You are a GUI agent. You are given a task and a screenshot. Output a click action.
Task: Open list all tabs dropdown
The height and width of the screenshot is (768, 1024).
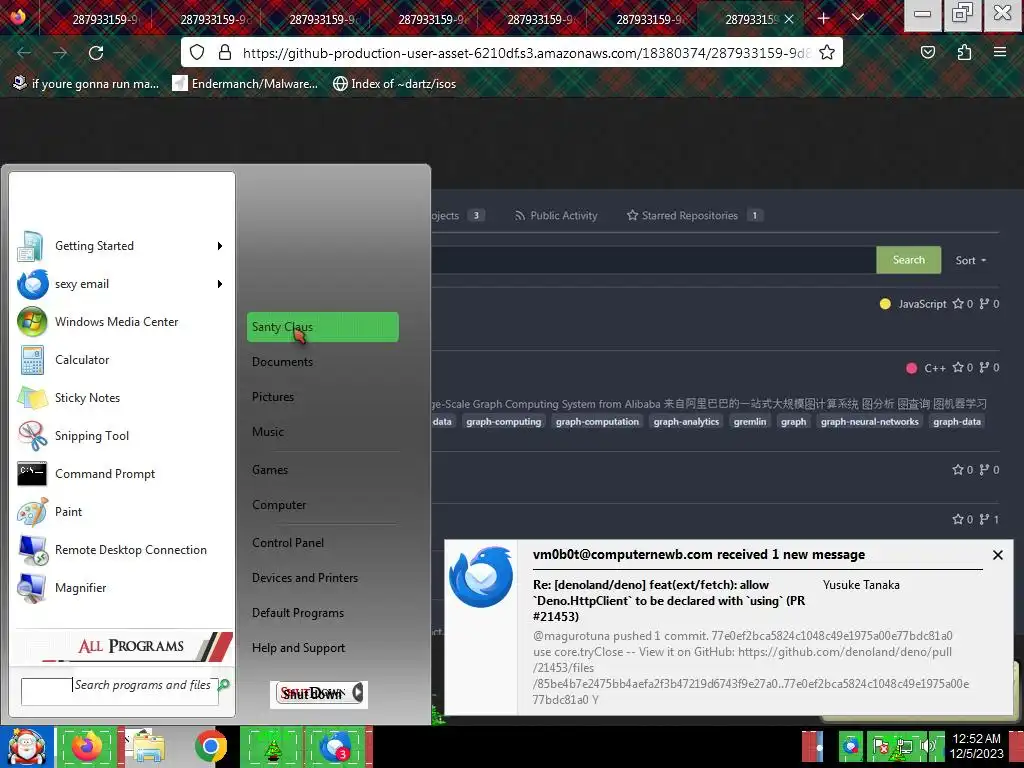[x=858, y=18]
